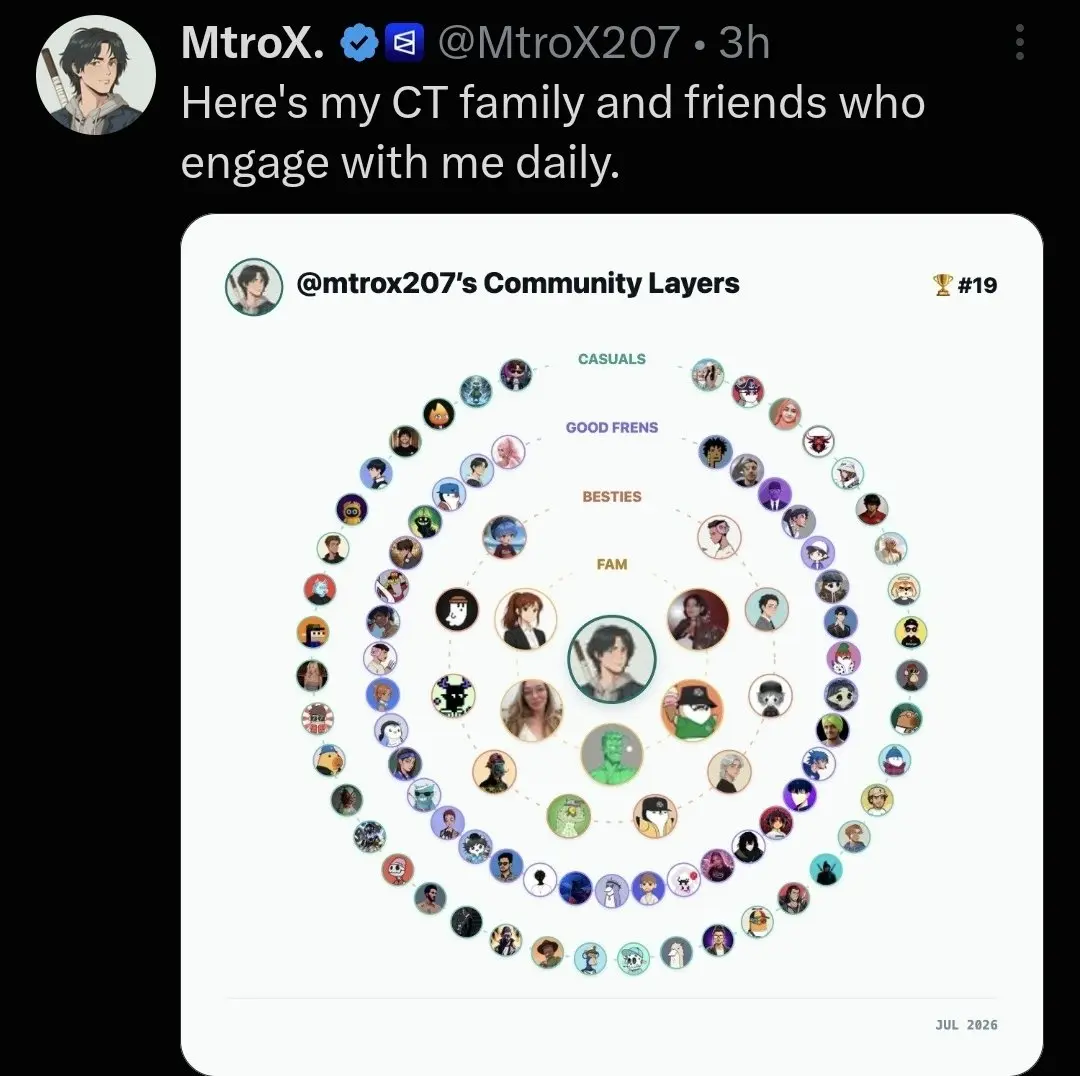Click the 3h post timestamp
The image size is (1080, 1076).
pyautogui.click(x=743, y=43)
